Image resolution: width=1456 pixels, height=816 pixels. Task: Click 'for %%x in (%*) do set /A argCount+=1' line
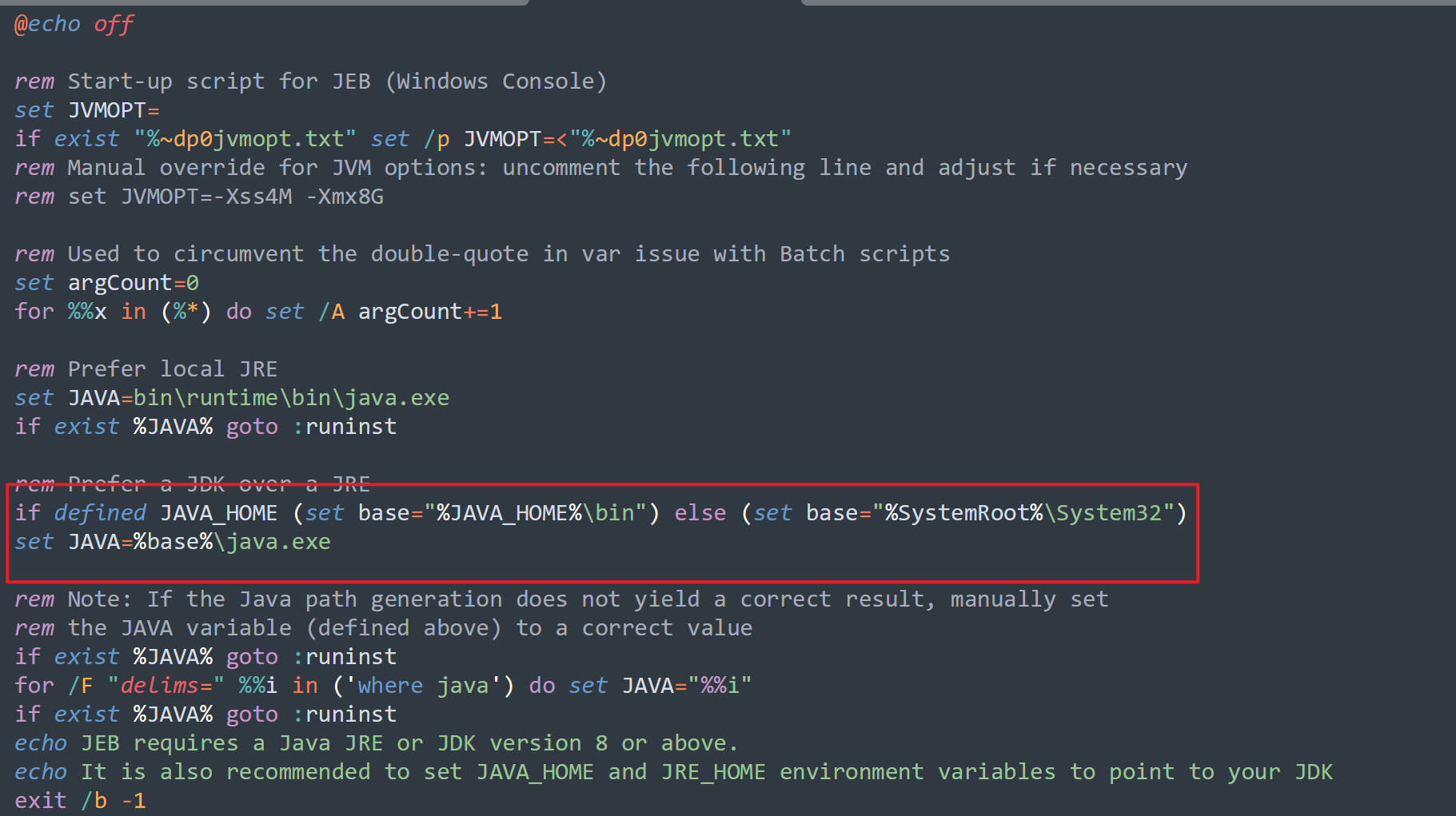(x=258, y=312)
